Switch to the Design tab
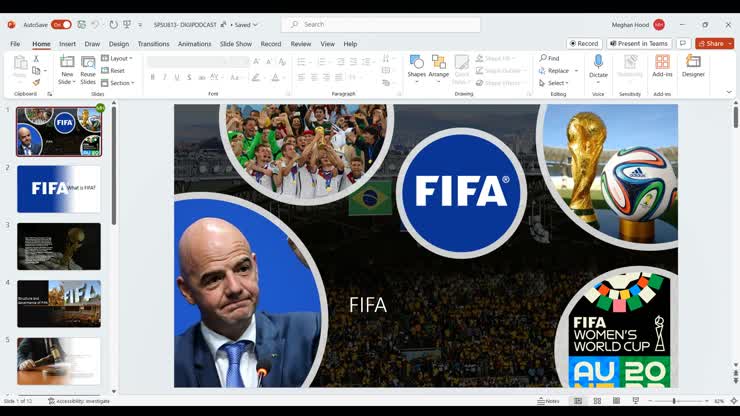740x416 pixels. 119,44
